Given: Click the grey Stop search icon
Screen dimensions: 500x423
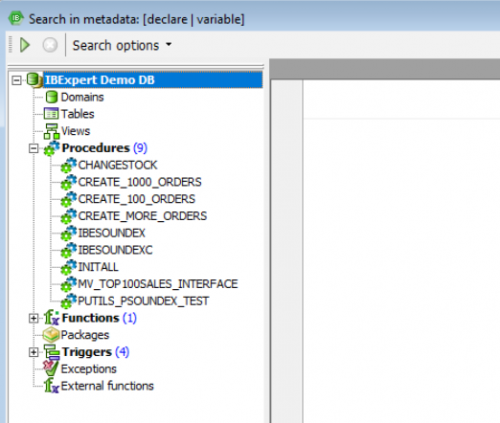Looking at the screenshot, I should click(x=50, y=45).
